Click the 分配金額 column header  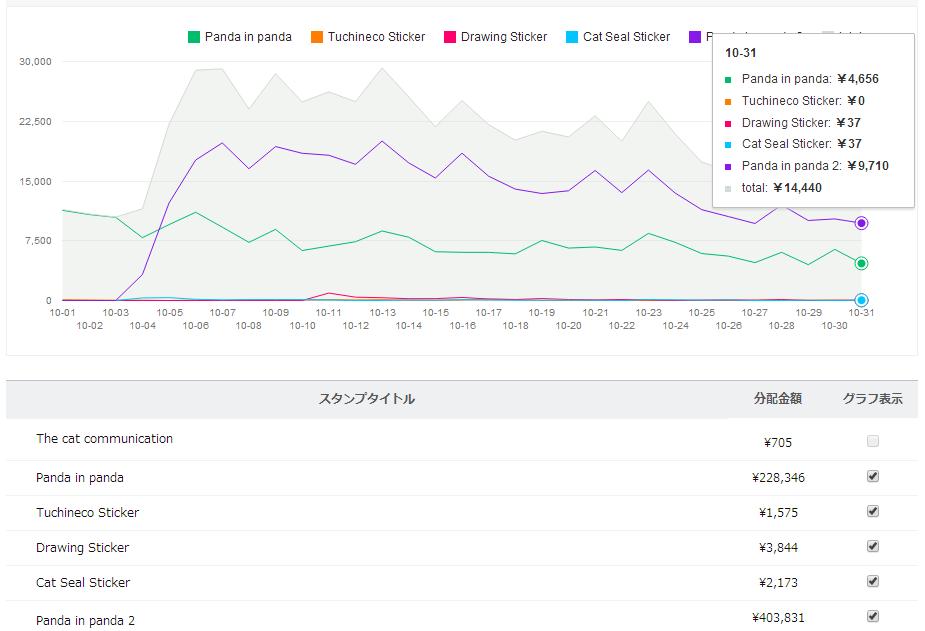coord(777,399)
